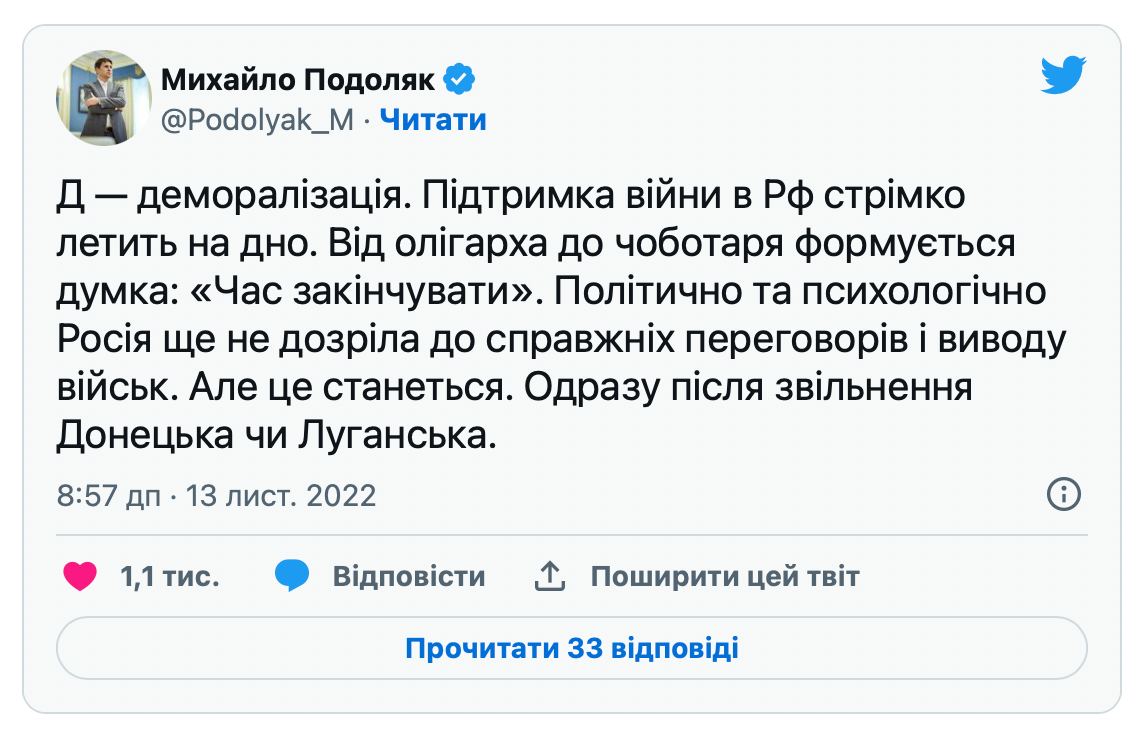
Task: Follow the account via Читати
Action: 434,120
